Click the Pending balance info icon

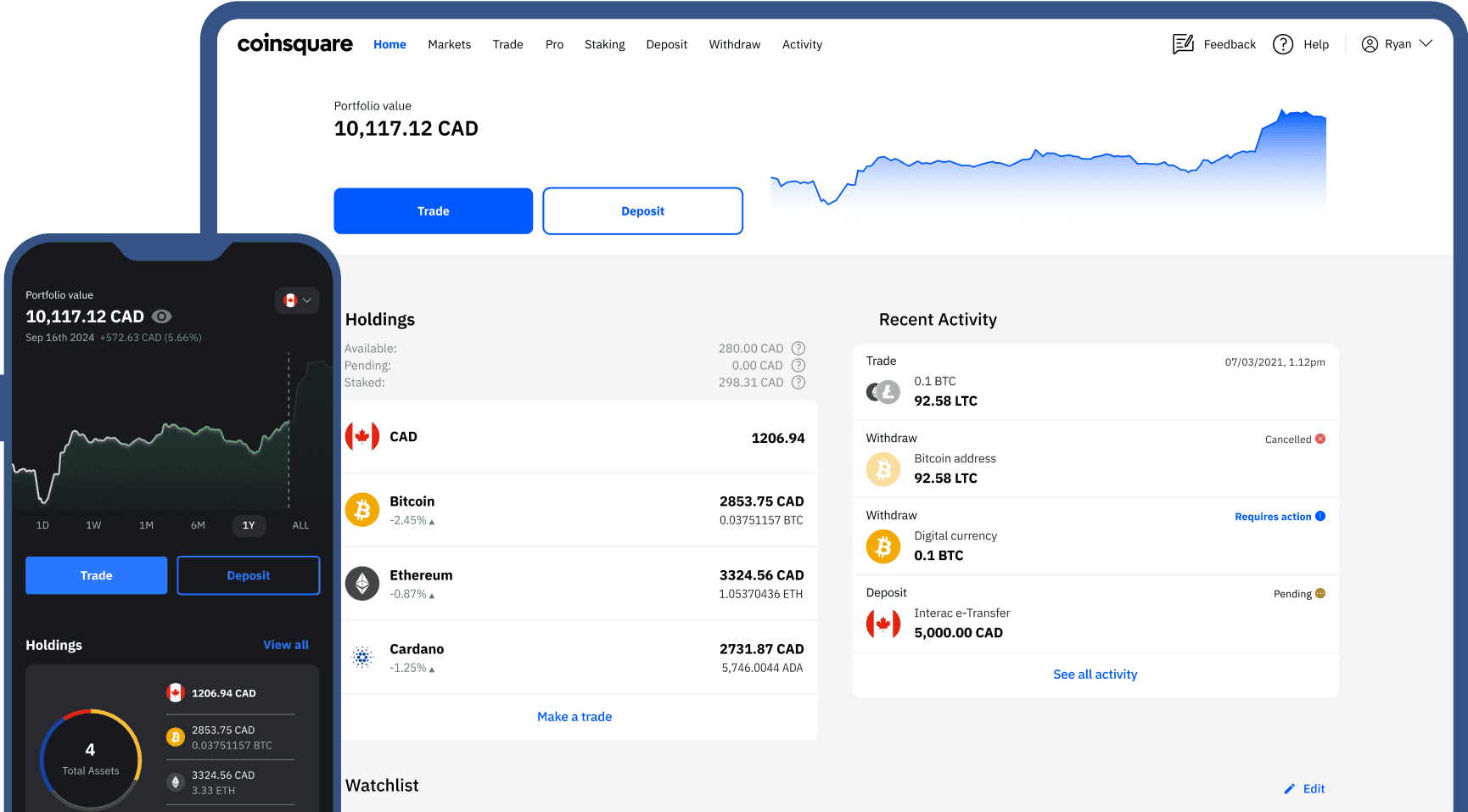(798, 365)
